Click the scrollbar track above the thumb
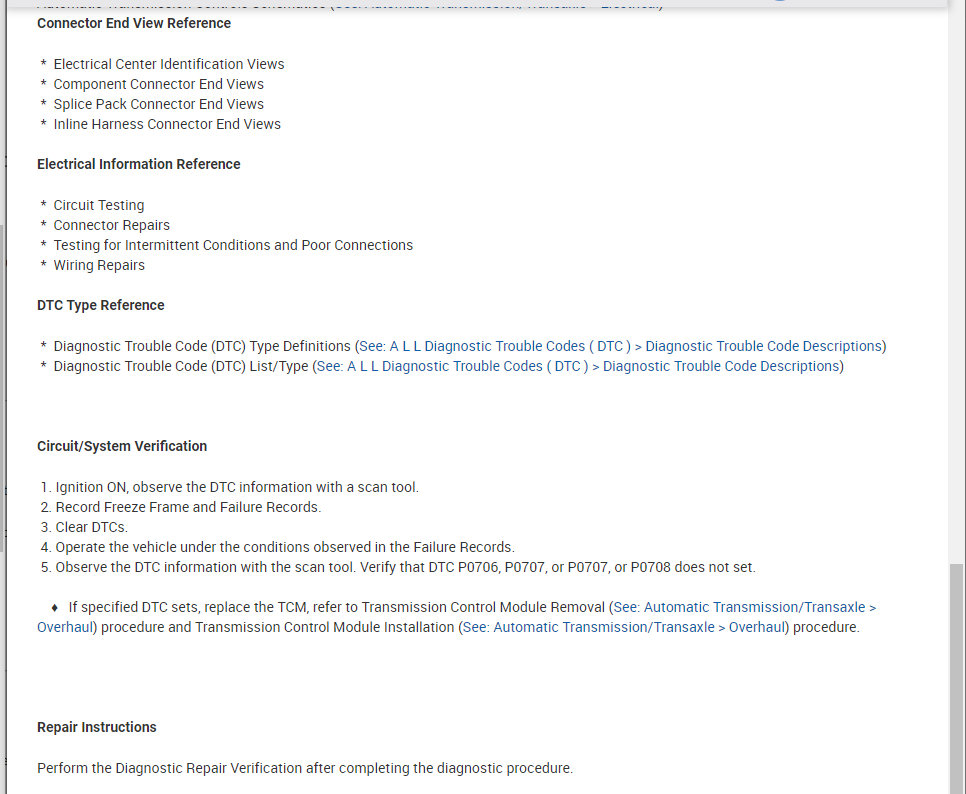Image resolution: width=966 pixels, height=794 pixels. [956, 300]
